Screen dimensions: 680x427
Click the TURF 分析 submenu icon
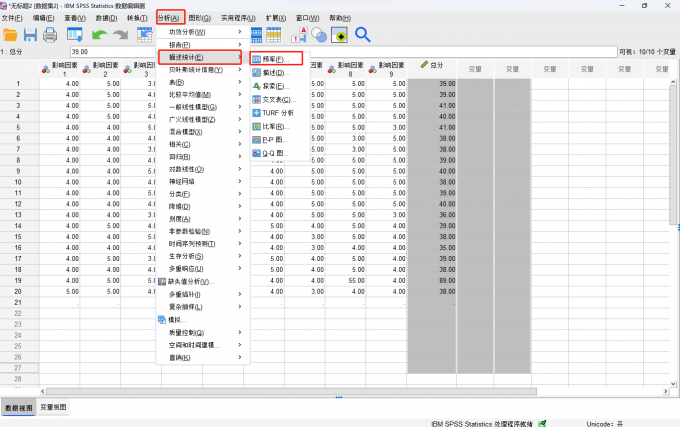coord(256,113)
